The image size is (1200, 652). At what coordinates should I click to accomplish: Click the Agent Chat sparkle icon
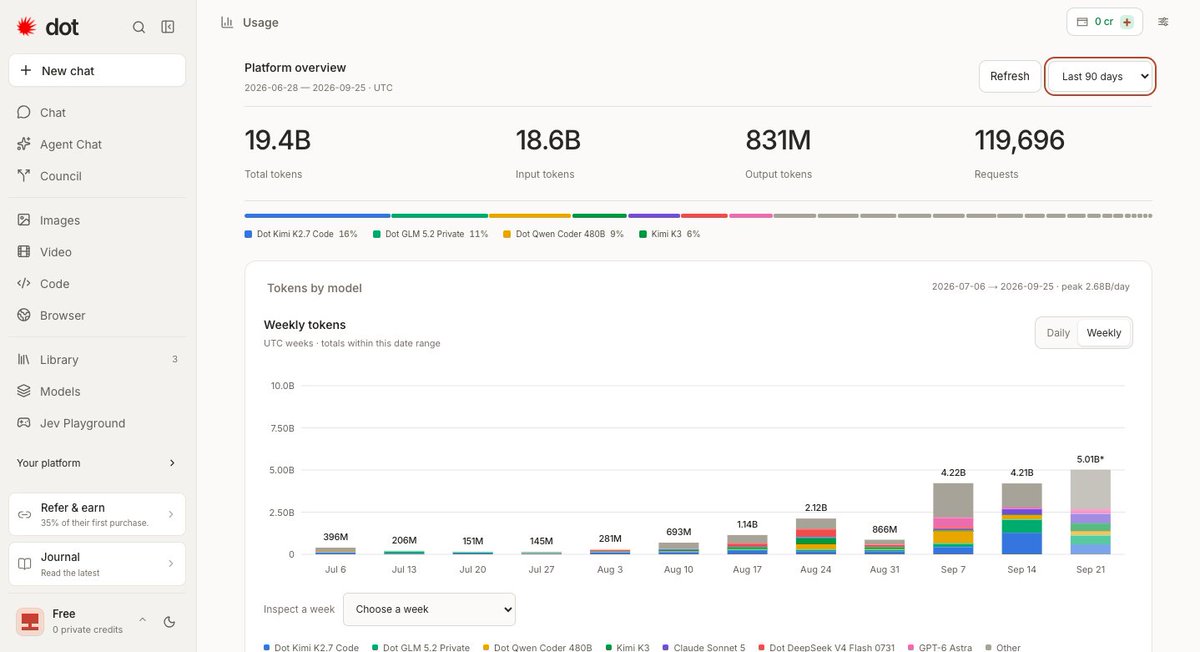coord(24,144)
